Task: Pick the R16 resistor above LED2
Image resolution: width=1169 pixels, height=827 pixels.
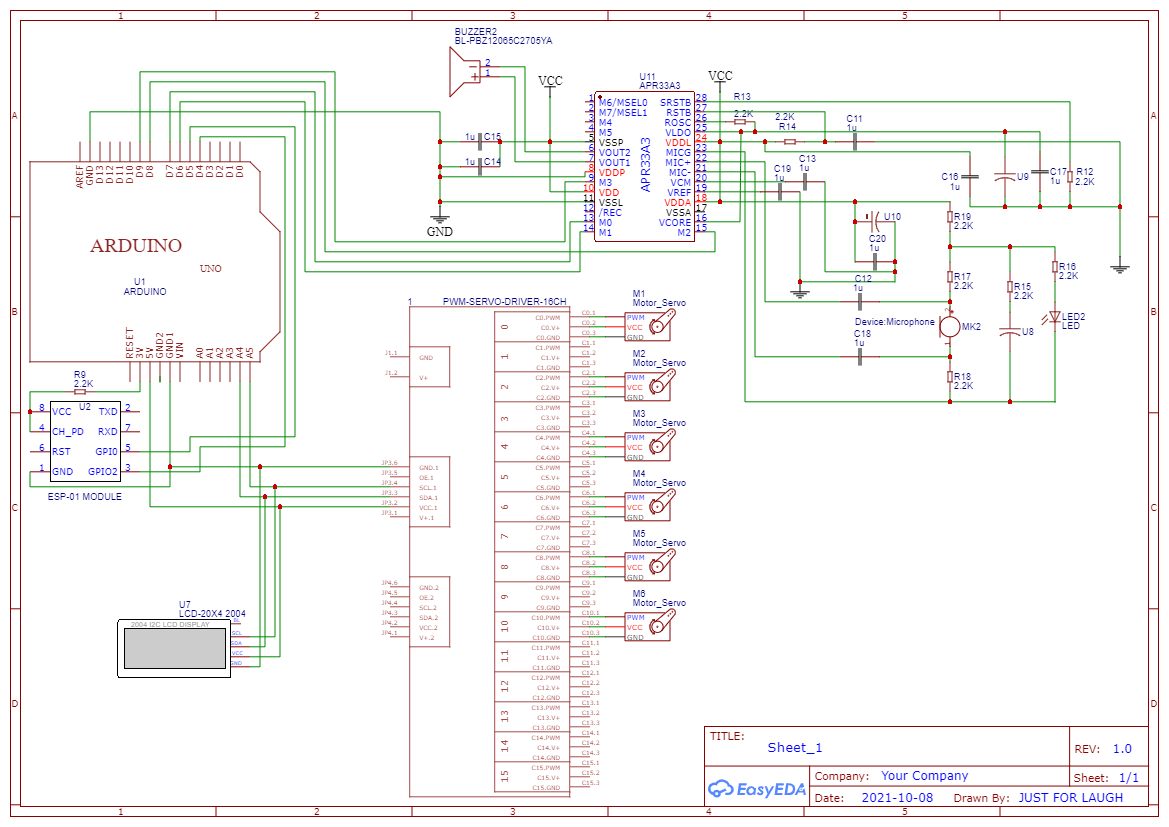Action: [1055, 267]
